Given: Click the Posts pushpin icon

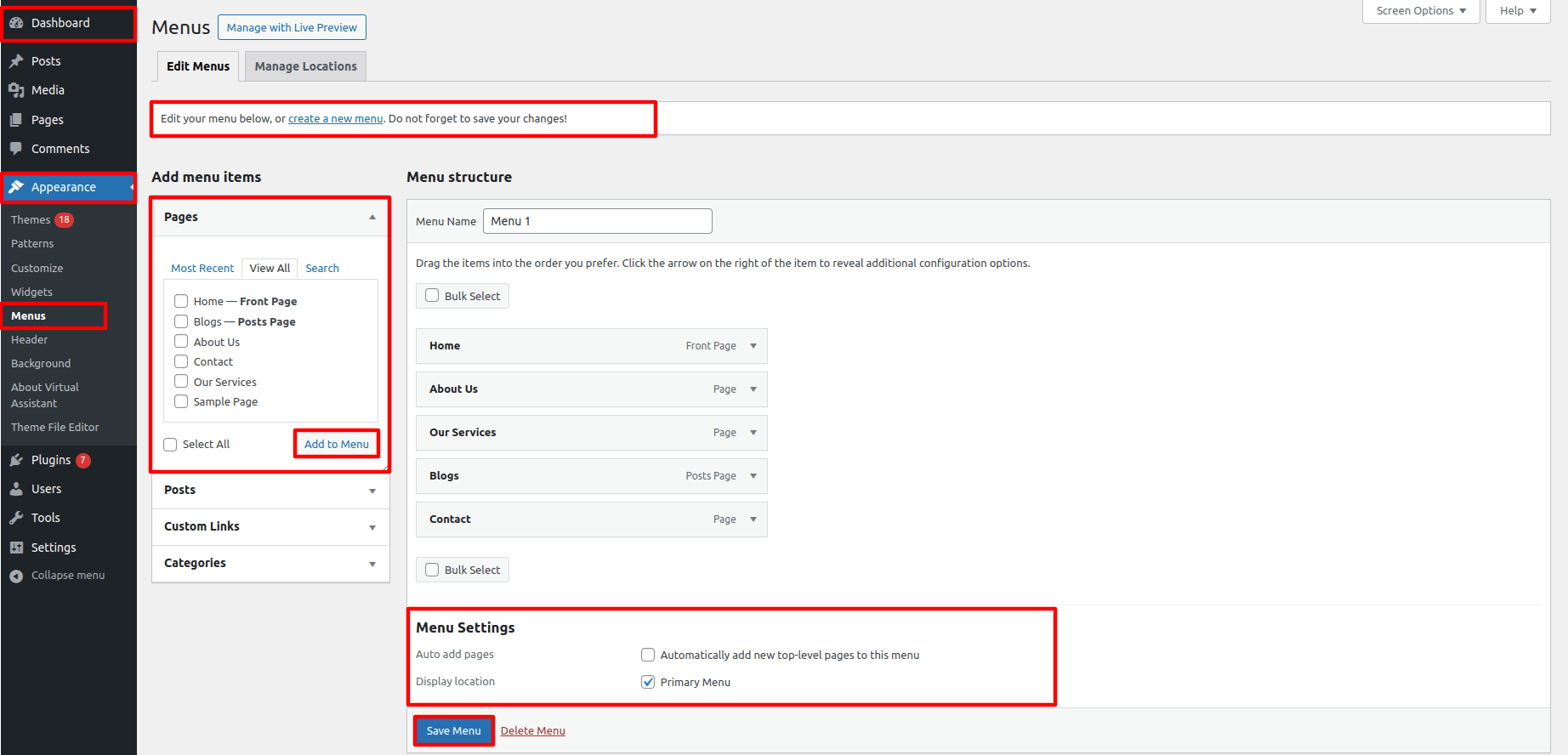Looking at the screenshot, I should pos(16,61).
